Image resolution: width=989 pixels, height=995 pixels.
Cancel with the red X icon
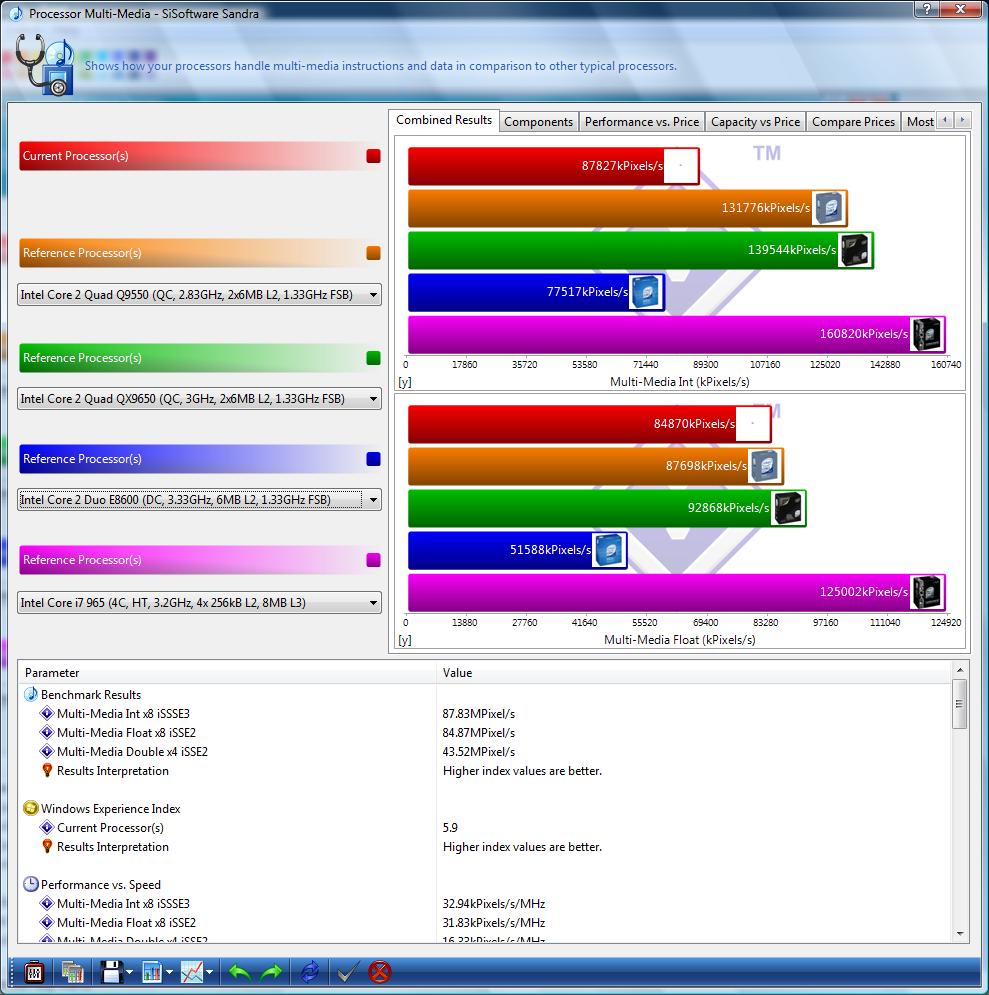(x=380, y=972)
